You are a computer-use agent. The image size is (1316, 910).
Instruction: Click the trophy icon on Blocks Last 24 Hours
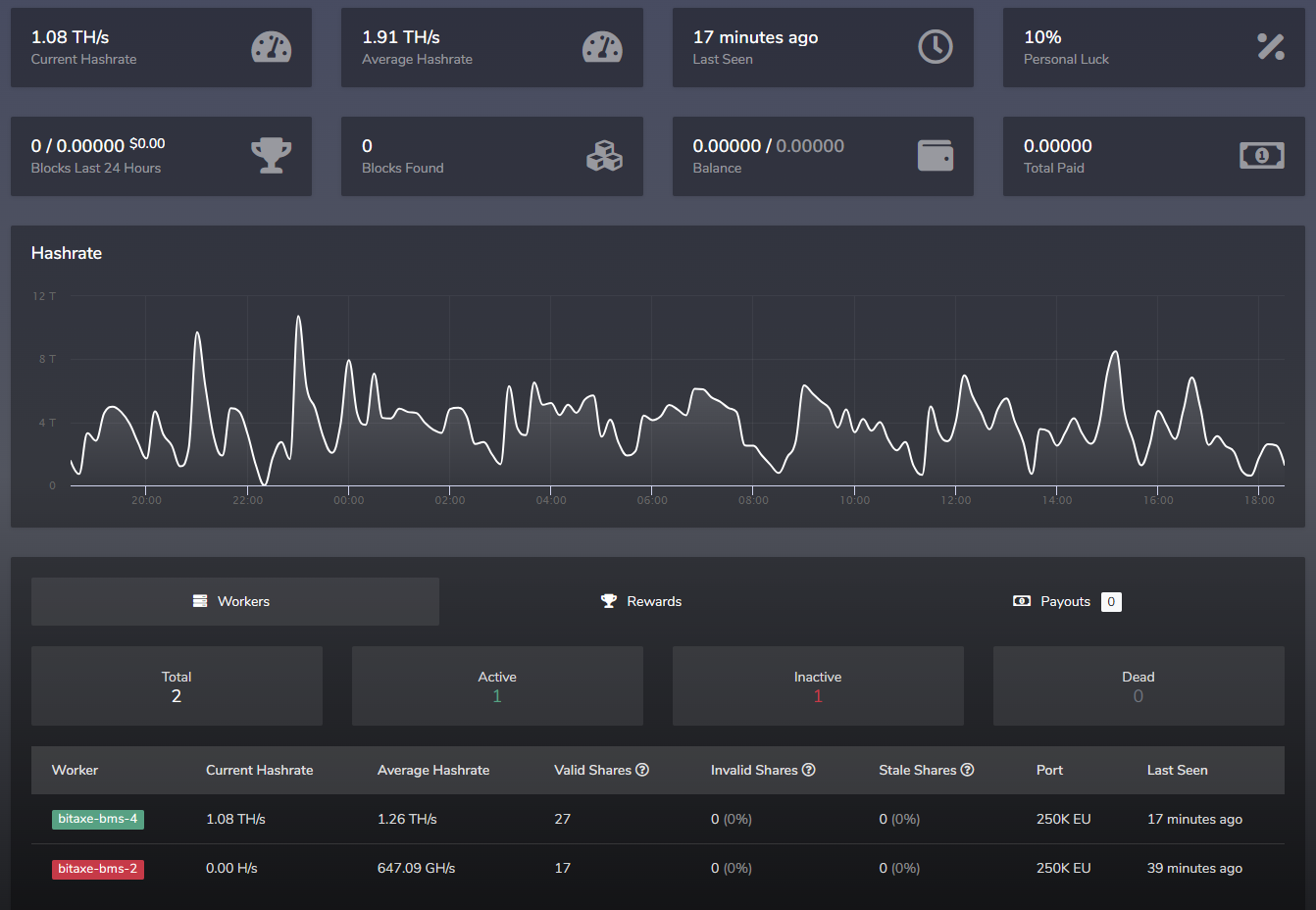pyautogui.click(x=272, y=155)
